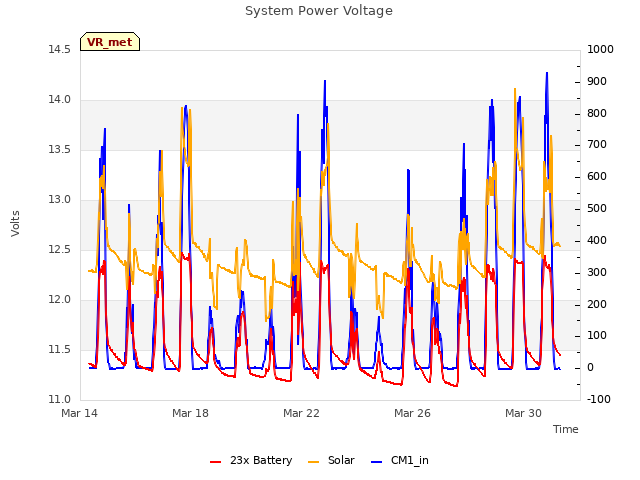Click the Mar 22 x-axis tick label
Viewport: 640px width, 480px height.
[301, 413]
